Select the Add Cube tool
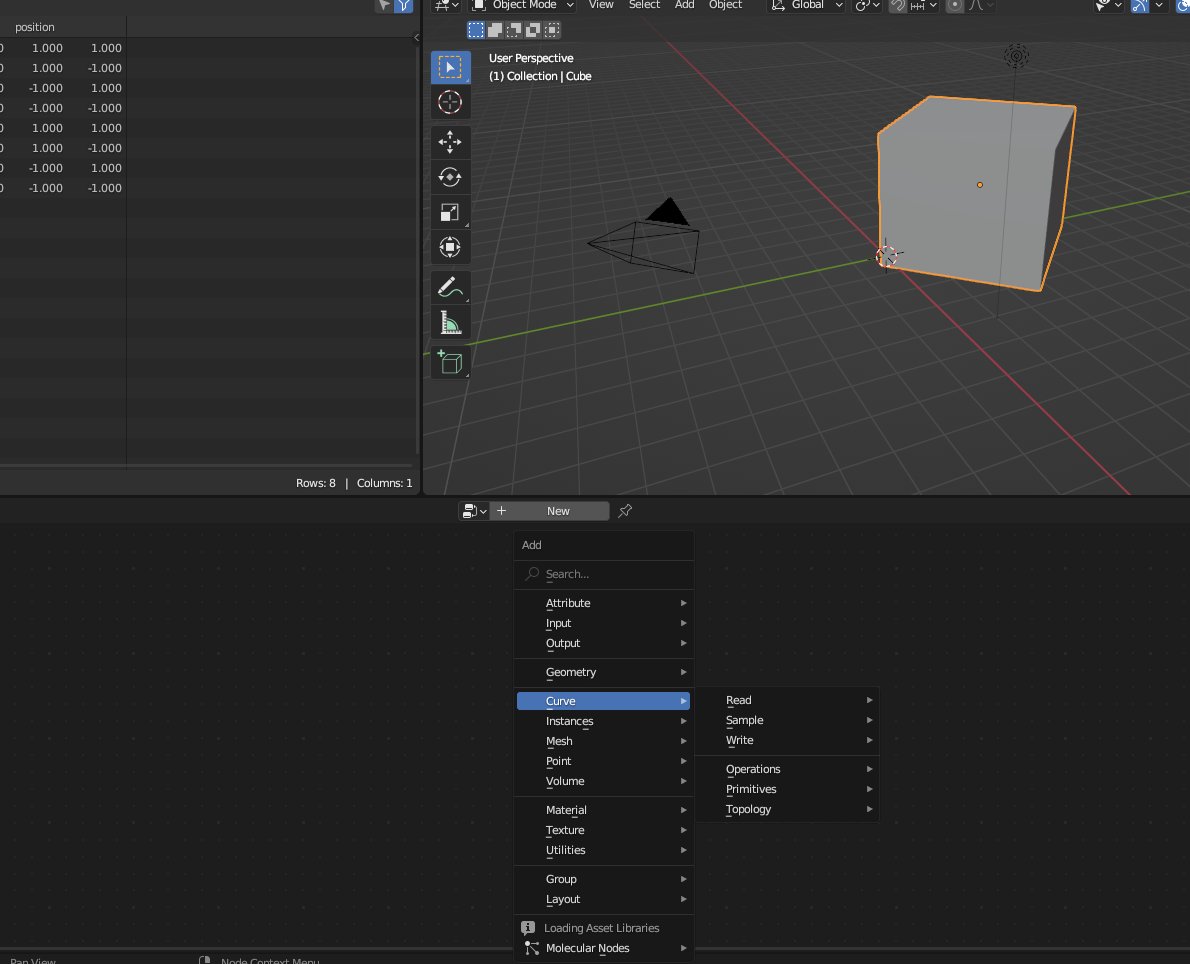Screen dimensions: 1190x964 point(450,362)
